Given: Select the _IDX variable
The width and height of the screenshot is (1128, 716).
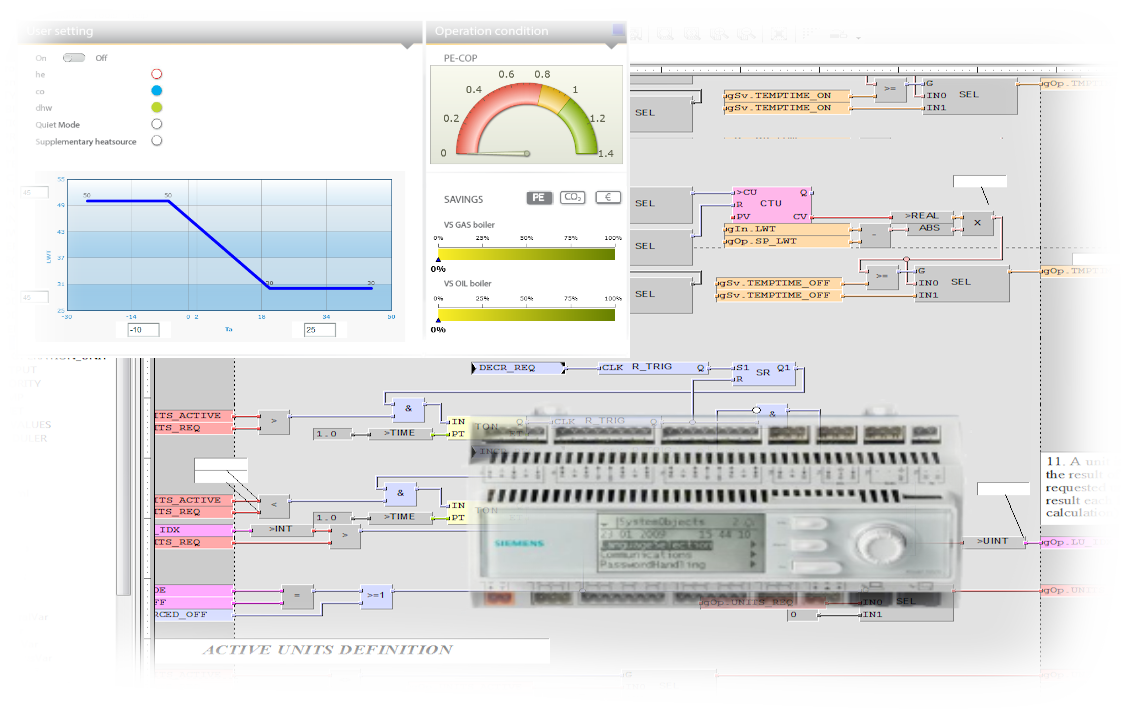Looking at the screenshot, I should click(193, 530).
